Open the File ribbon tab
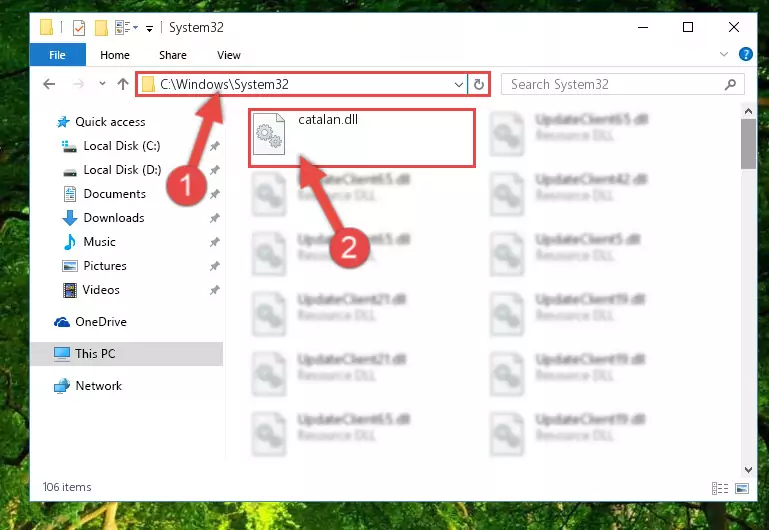The width and height of the screenshot is (769, 530). [x=57, y=55]
